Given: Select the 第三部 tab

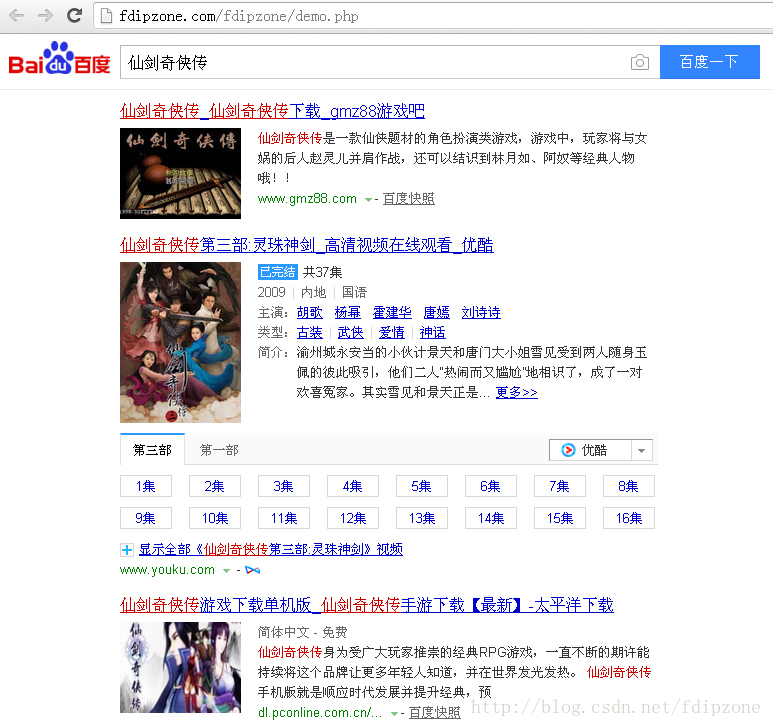Looking at the screenshot, I should tap(152, 450).
